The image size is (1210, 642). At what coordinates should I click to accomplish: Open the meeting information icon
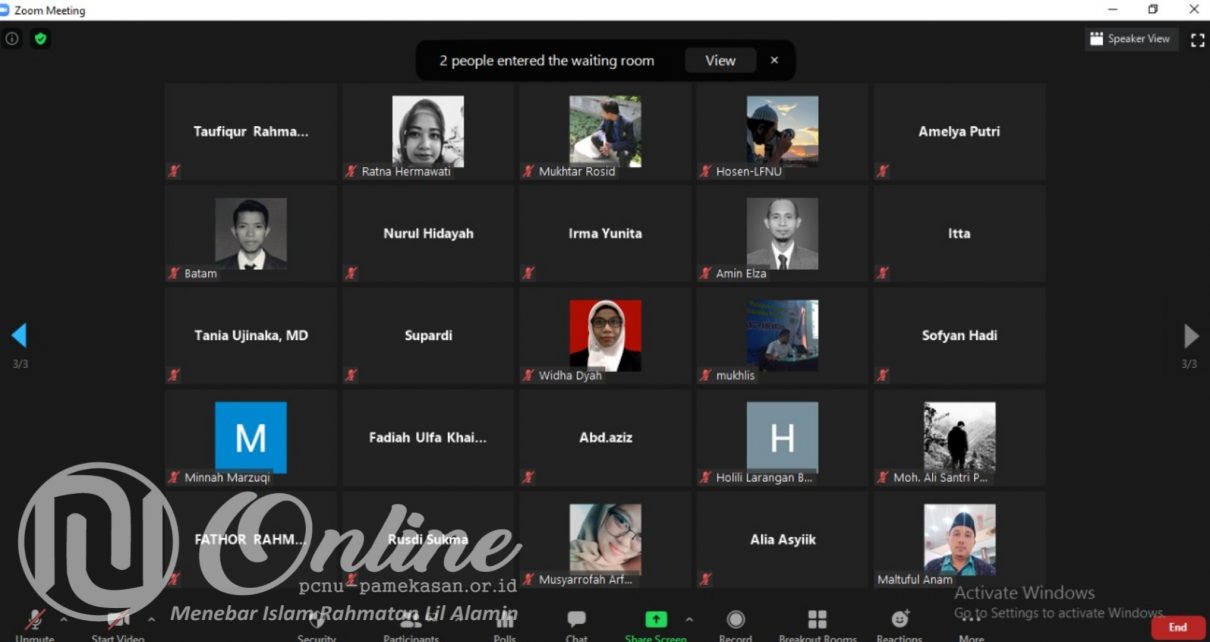pyautogui.click(x=12, y=39)
